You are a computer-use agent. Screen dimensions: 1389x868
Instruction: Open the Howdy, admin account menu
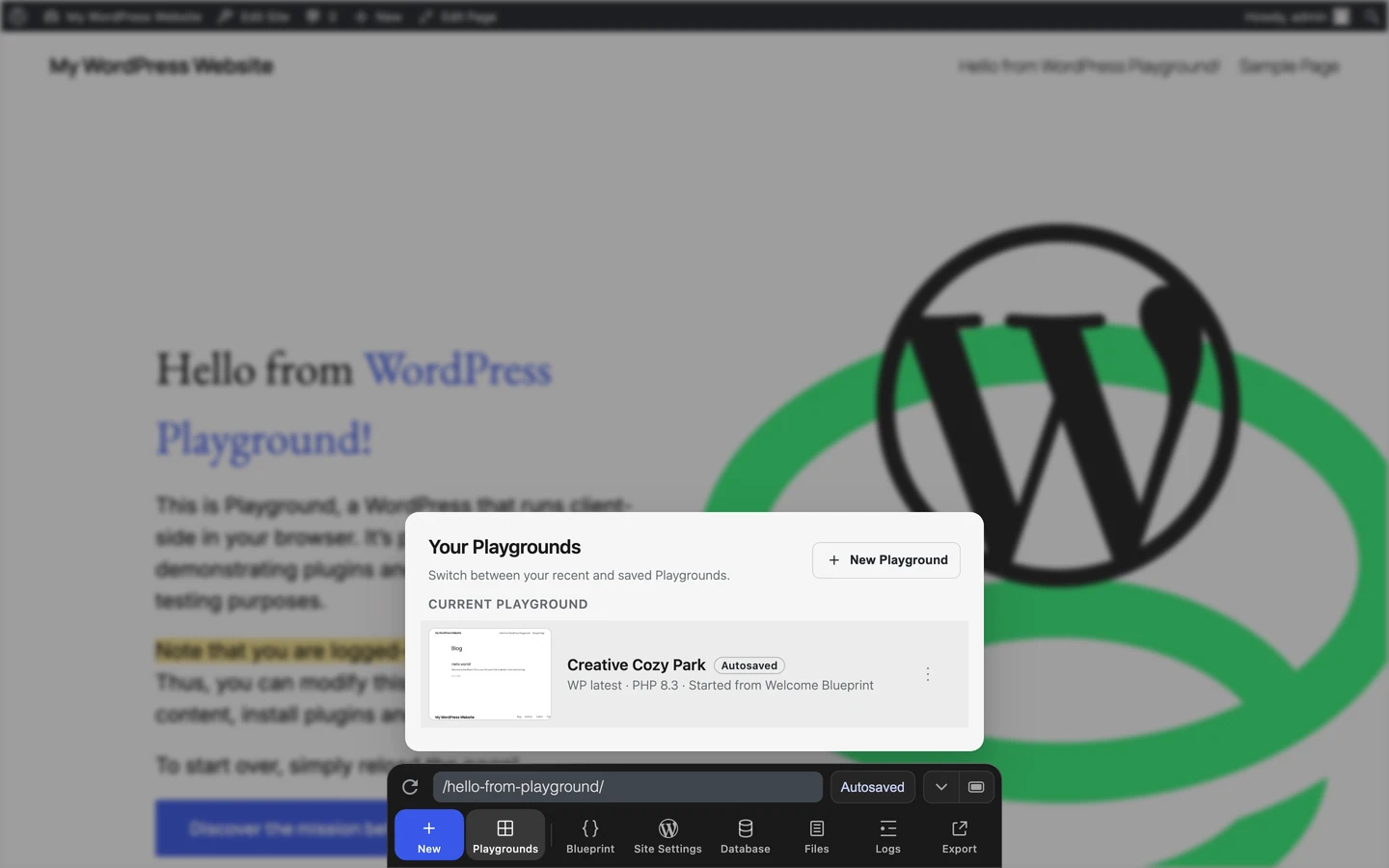[1296, 16]
